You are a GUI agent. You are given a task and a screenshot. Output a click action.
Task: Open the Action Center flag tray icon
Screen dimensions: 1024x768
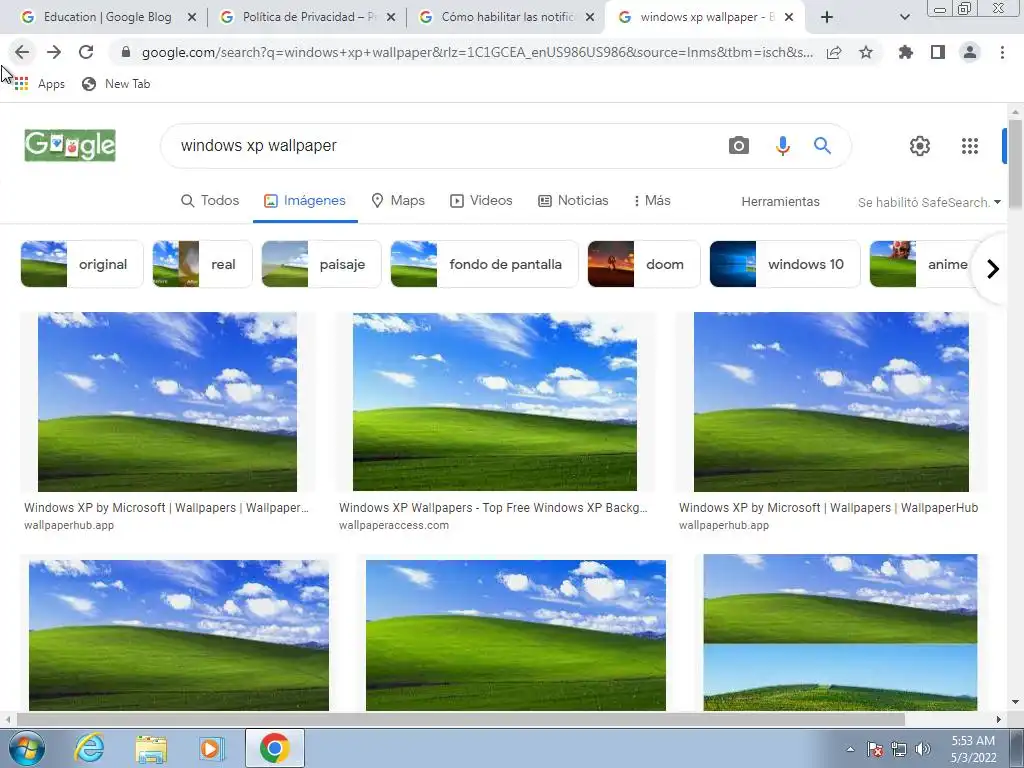(x=875, y=749)
